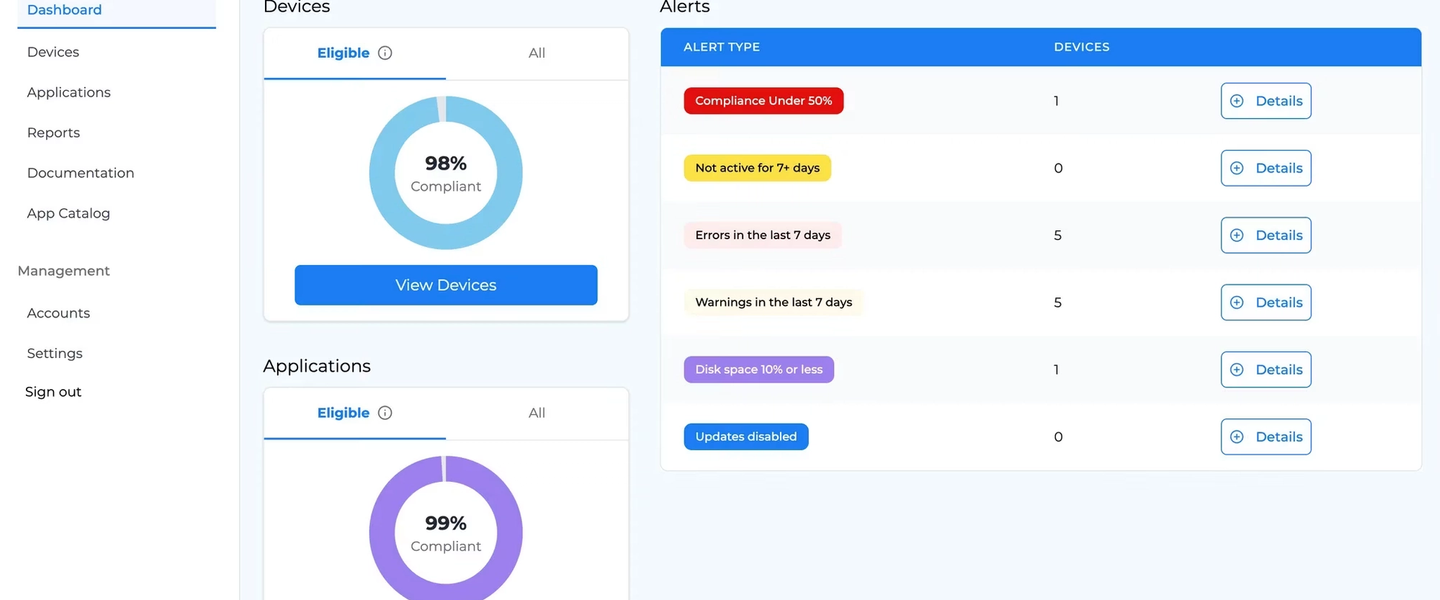Click the DEVICES column header in Alerts
The width and height of the screenshot is (1440, 600).
1082,47
